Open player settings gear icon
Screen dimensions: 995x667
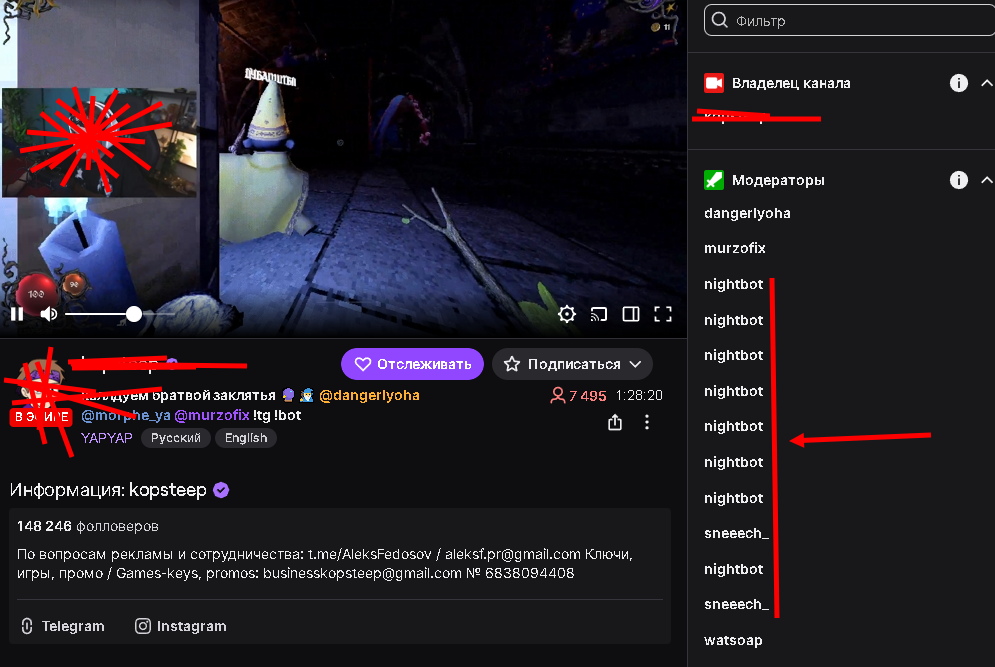click(567, 314)
